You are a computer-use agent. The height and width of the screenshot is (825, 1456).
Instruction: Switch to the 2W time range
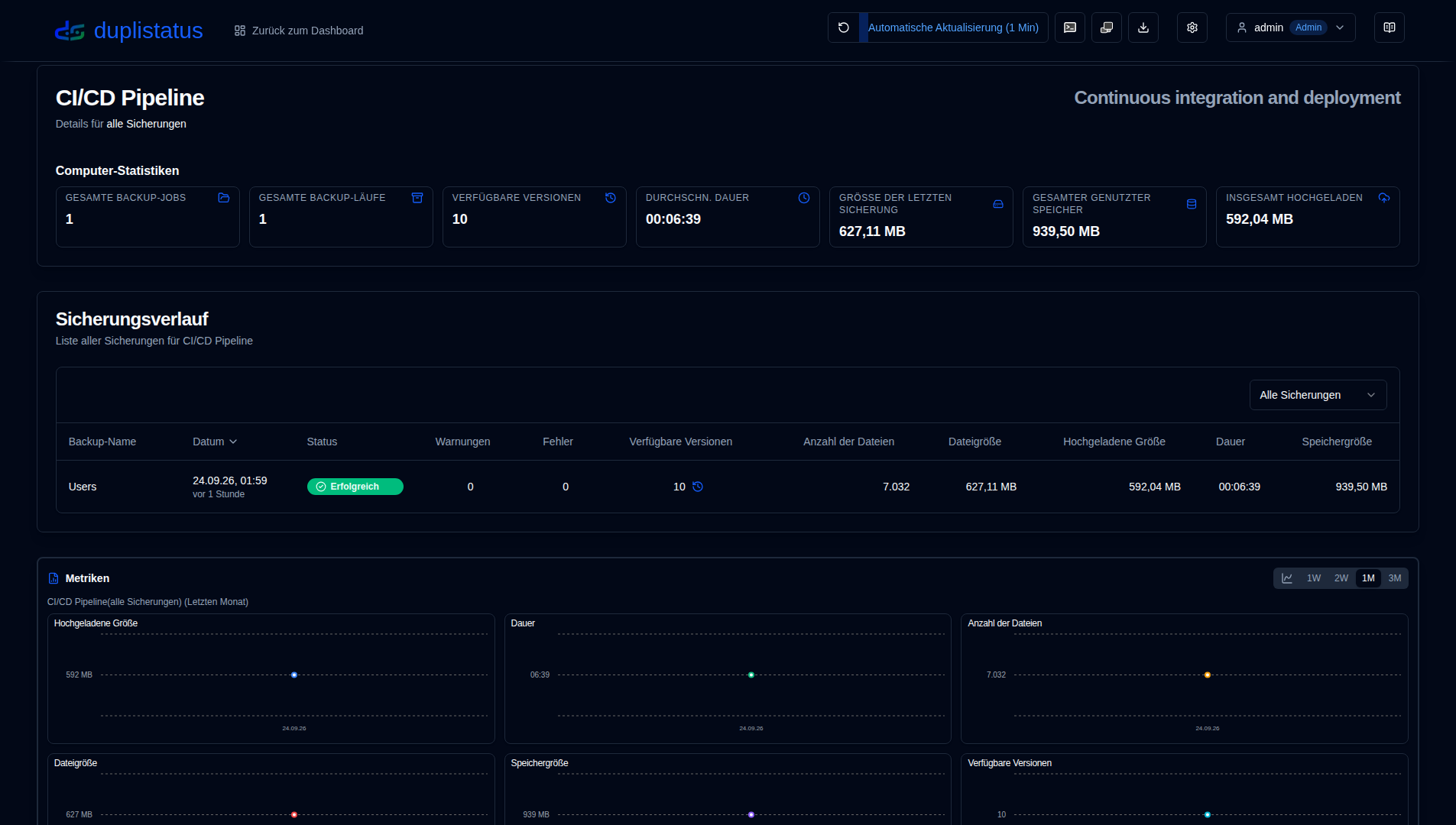pos(1341,578)
